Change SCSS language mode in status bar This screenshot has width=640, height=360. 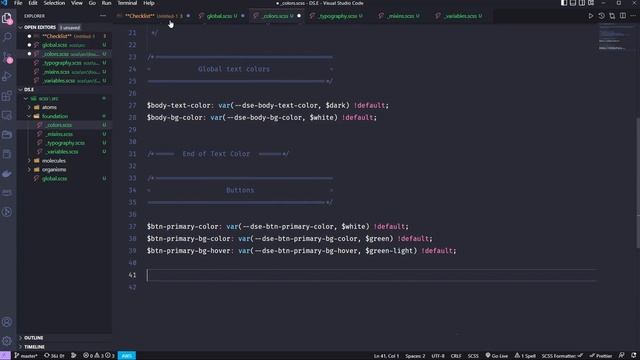click(473, 356)
